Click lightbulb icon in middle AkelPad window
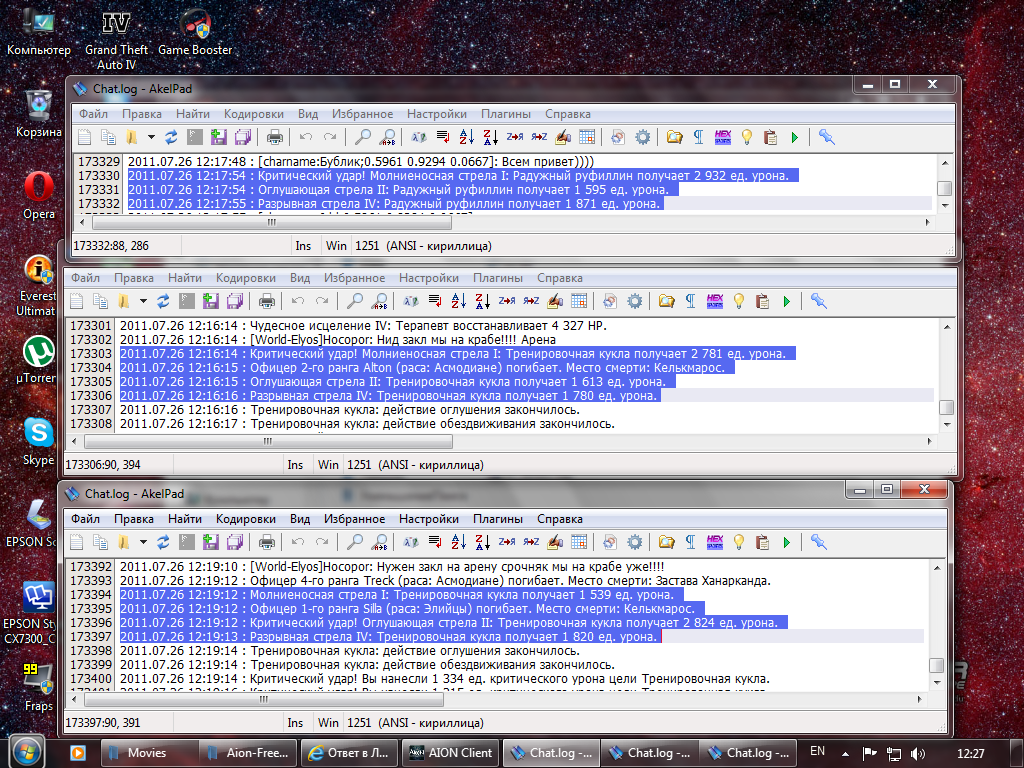Screen dimensions: 1024x768 coord(739,301)
